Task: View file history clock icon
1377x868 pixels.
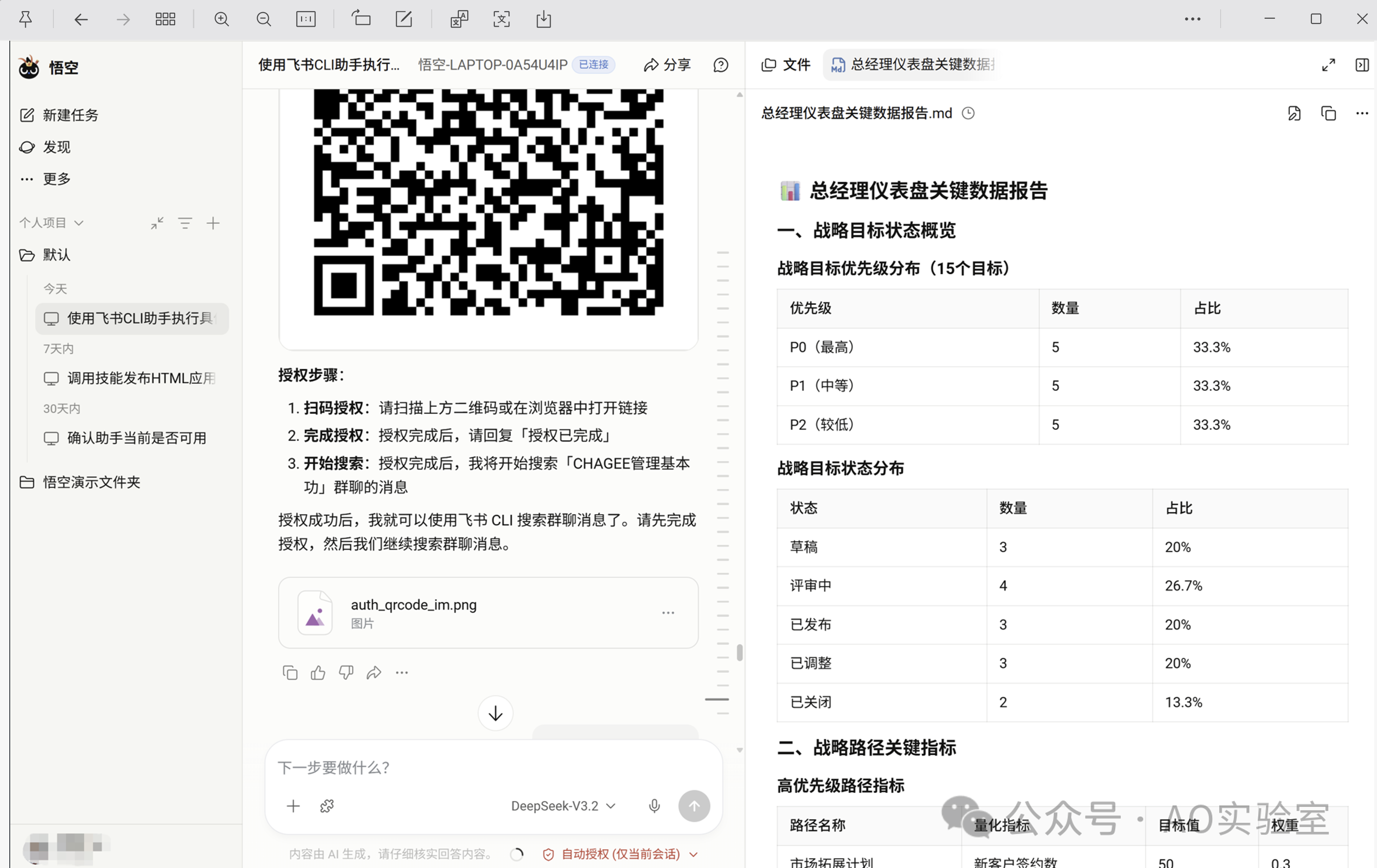Action: pyautogui.click(x=968, y=113)
